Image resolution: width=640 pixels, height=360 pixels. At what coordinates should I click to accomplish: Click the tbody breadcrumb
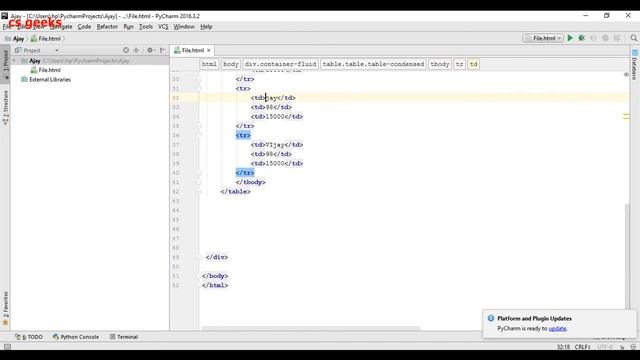[440, 64]
